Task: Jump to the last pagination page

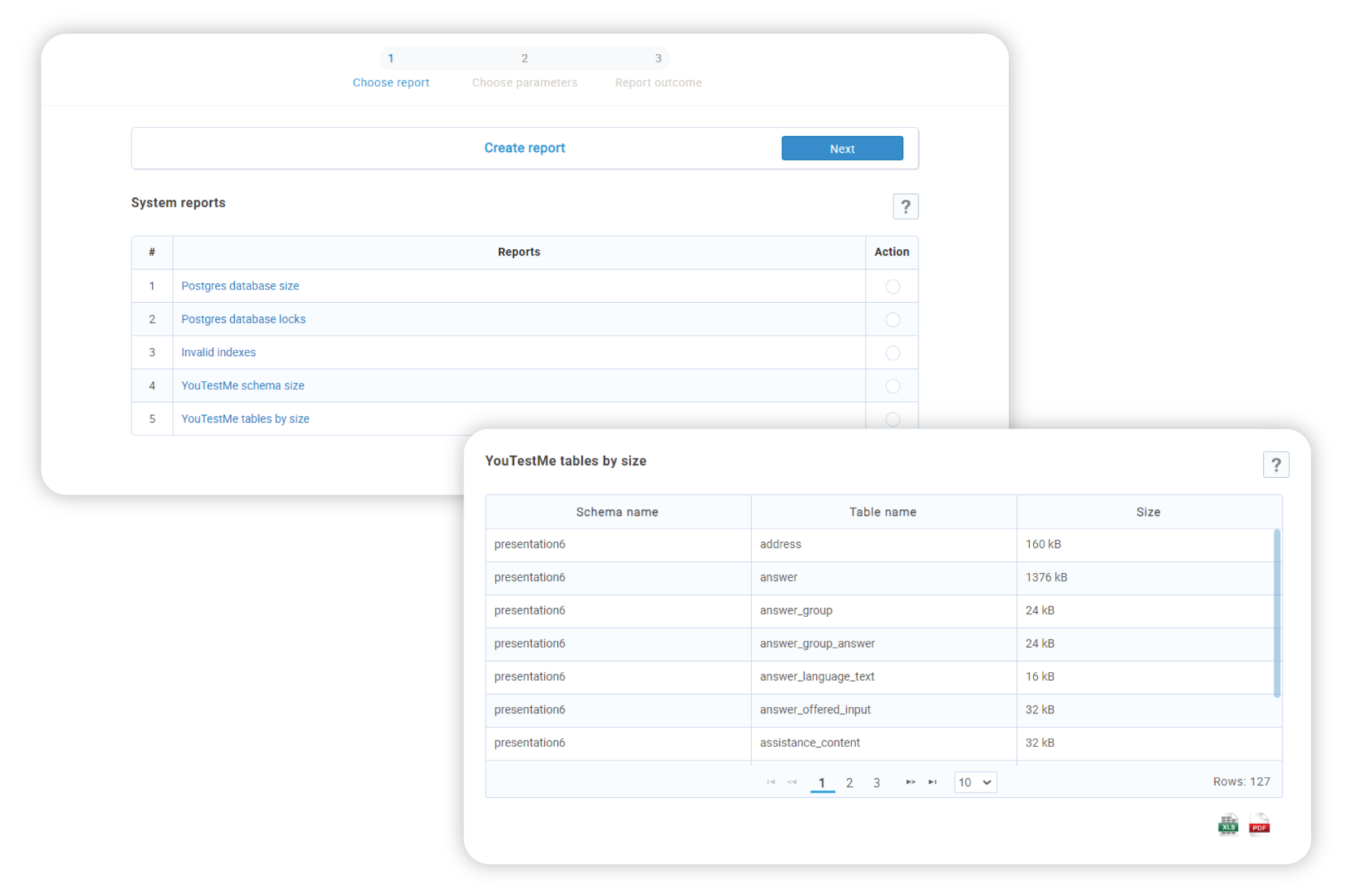Action: (x=932, y=782)
